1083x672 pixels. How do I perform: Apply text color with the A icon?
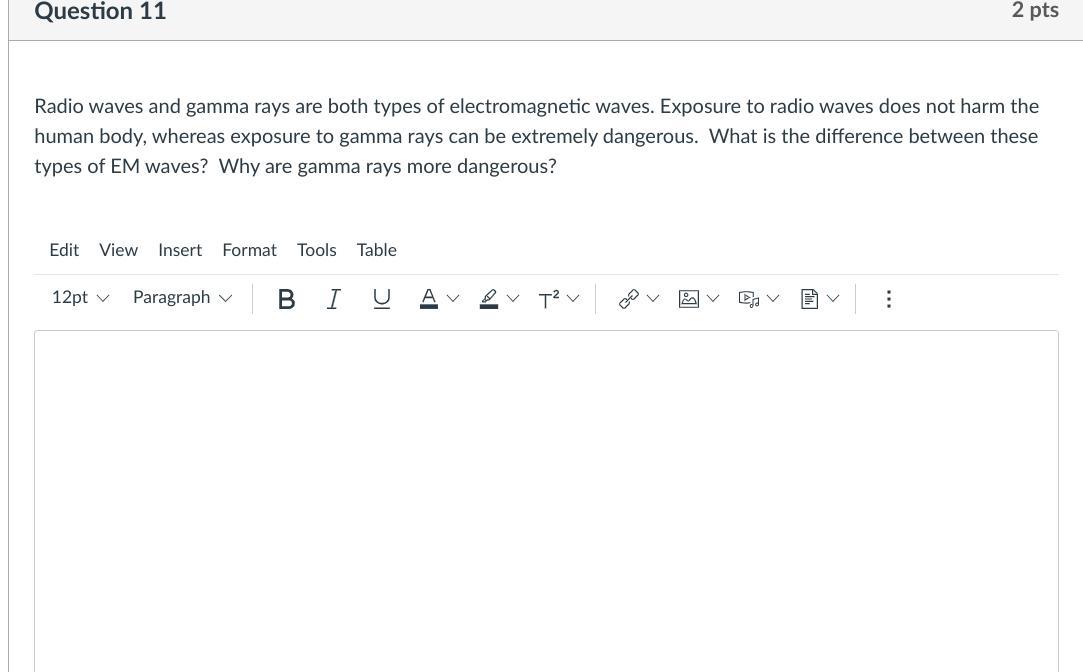pos(429,298)
